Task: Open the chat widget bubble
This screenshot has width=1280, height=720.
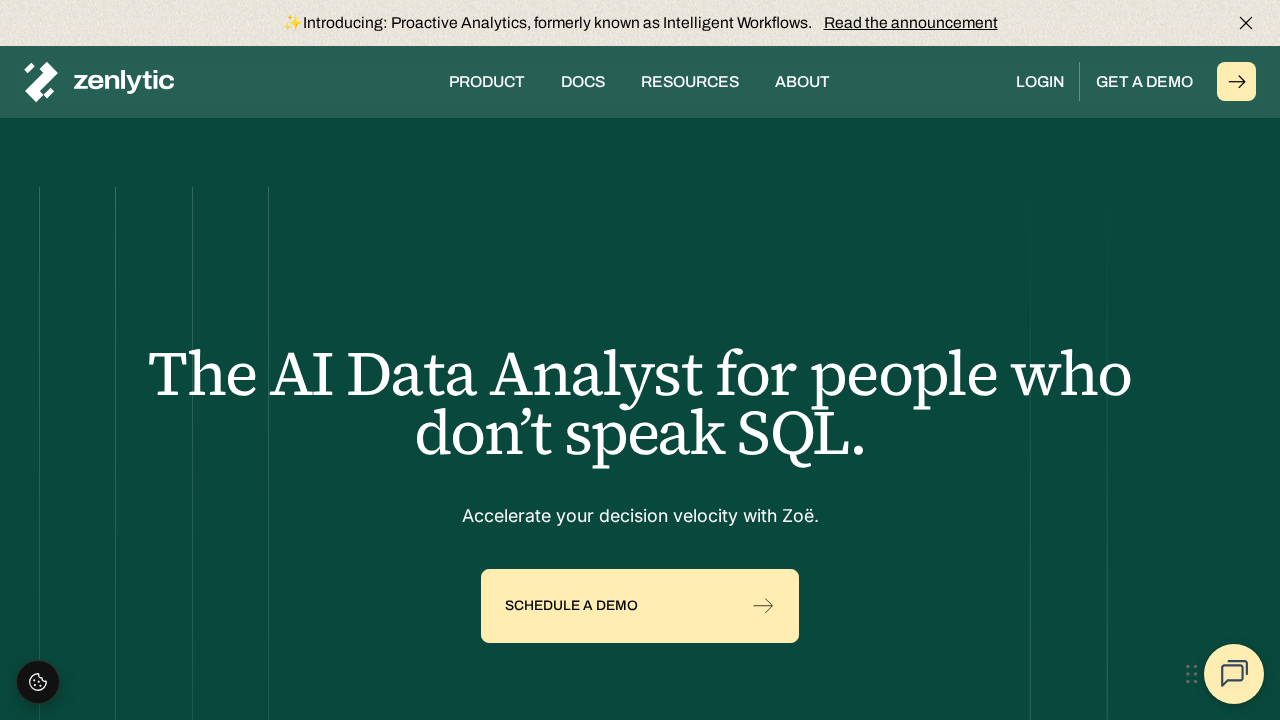Action: point(1234,674)
